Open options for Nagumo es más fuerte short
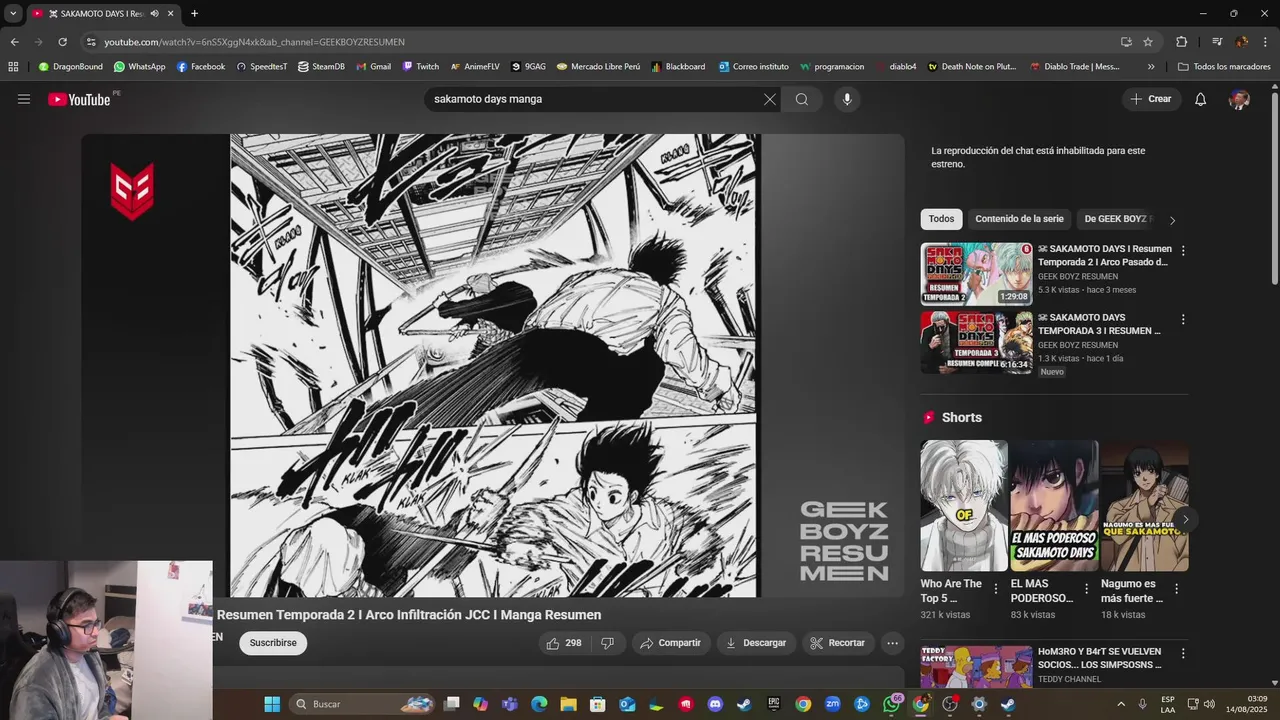Image resolution: width=1280 pixels, height=720 pixels. [x=1176, y=589]
